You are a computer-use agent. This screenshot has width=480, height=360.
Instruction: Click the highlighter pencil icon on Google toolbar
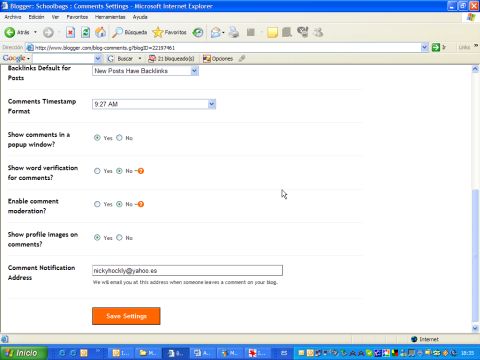click(242, 59)
